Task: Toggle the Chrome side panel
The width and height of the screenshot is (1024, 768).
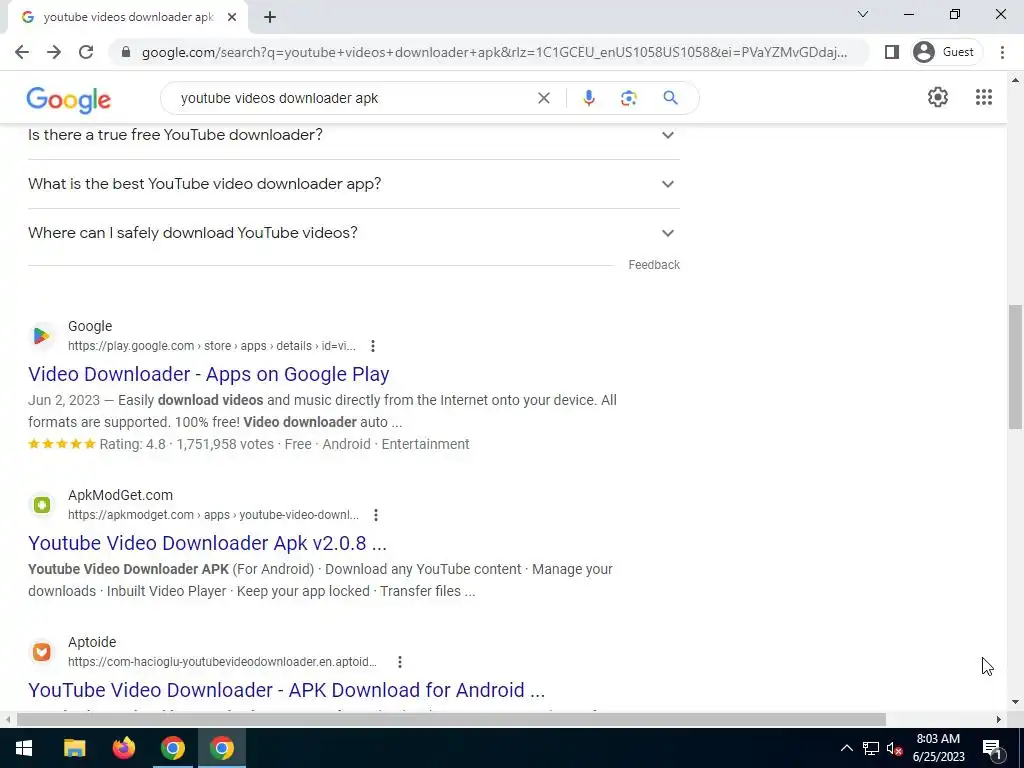Action: 891,52
